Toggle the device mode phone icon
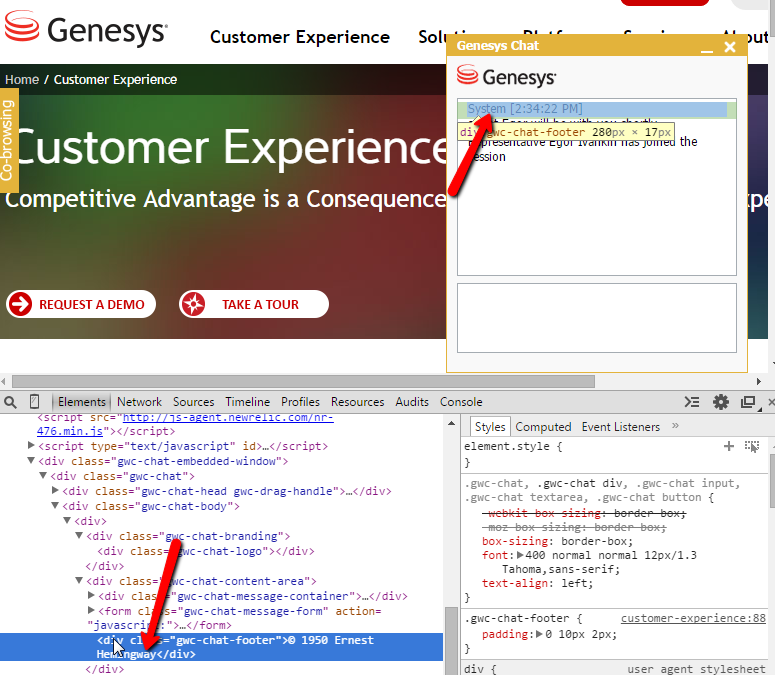775x675 pixels. (35, 402)
